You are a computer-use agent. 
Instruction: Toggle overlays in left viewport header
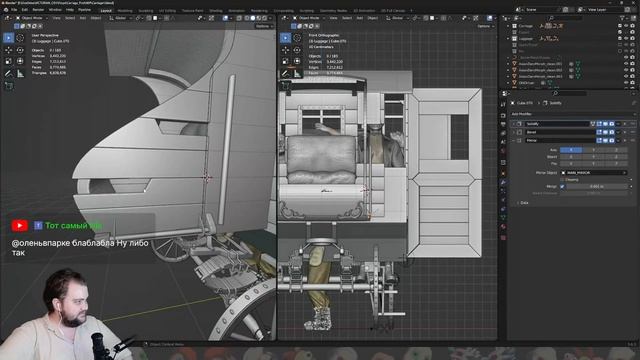tap(225, 18)
